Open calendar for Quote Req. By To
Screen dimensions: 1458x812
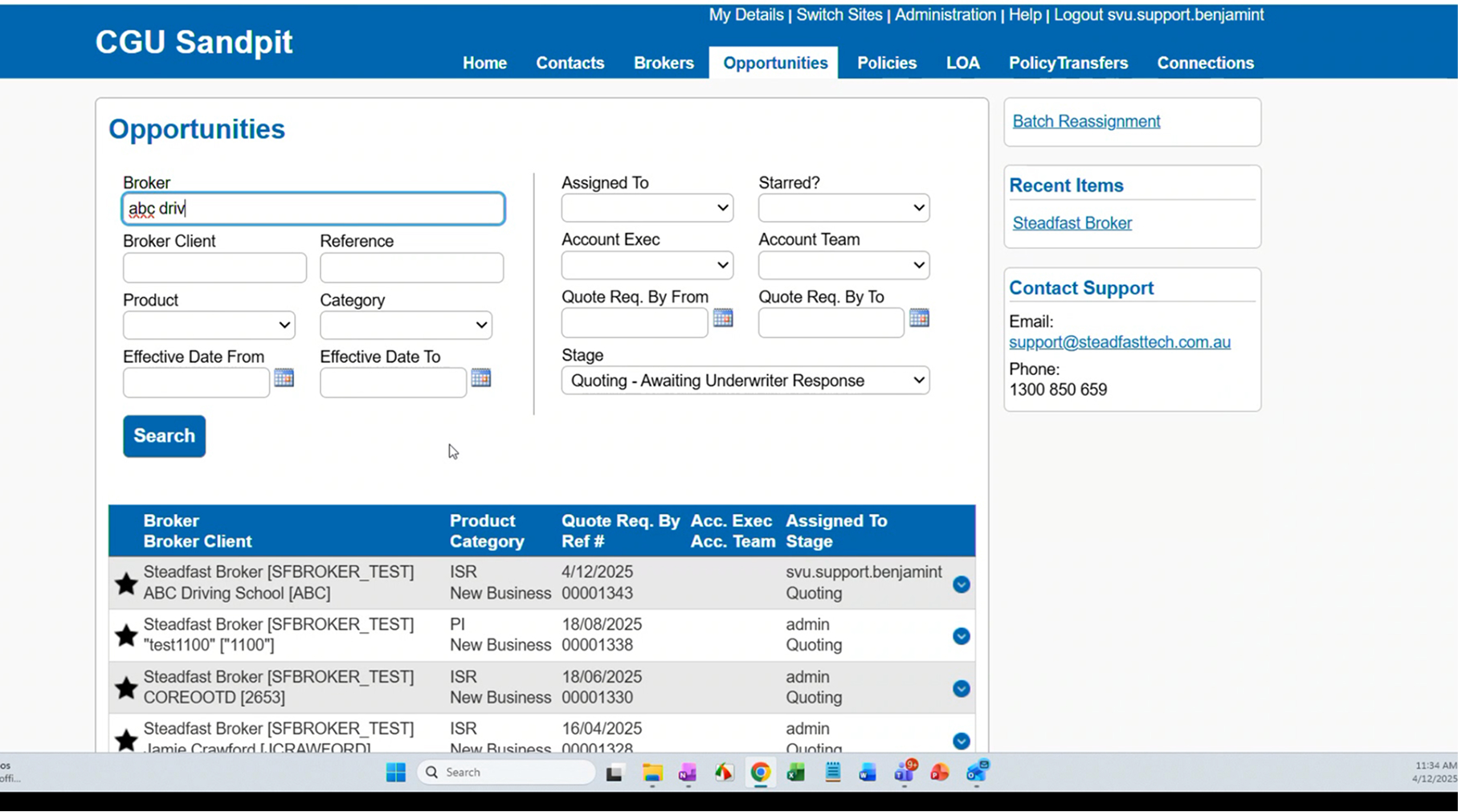point(919,318)
